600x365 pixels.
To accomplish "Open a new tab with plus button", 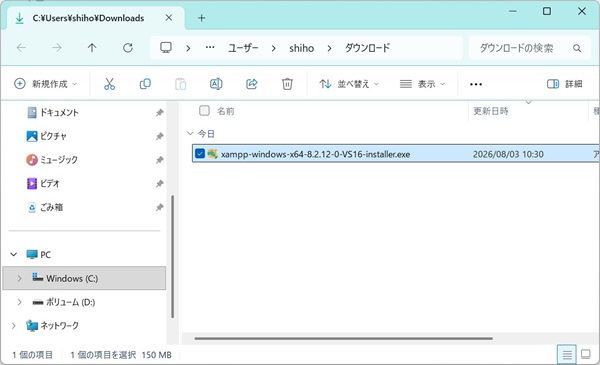I will (x=201, y=18).
